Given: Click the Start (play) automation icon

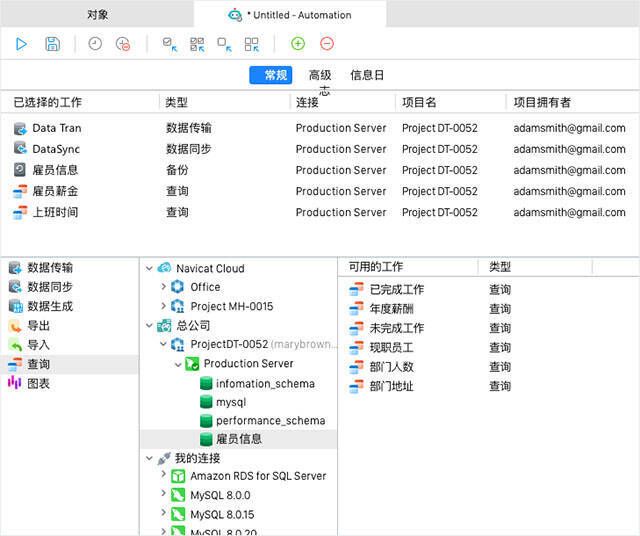Looking at the screenshot, I should tap(22, 44).
